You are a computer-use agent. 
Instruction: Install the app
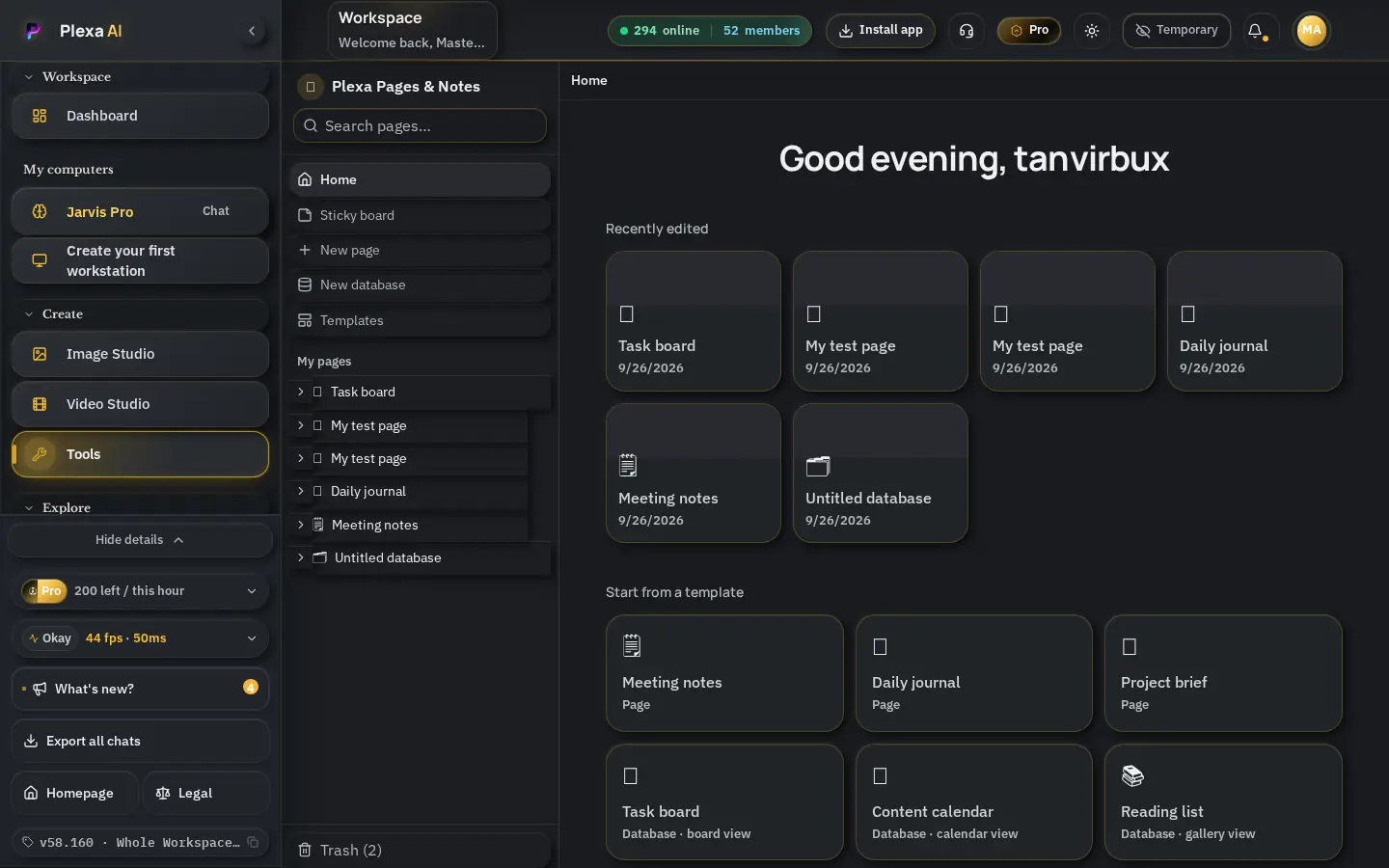point(880,31)
